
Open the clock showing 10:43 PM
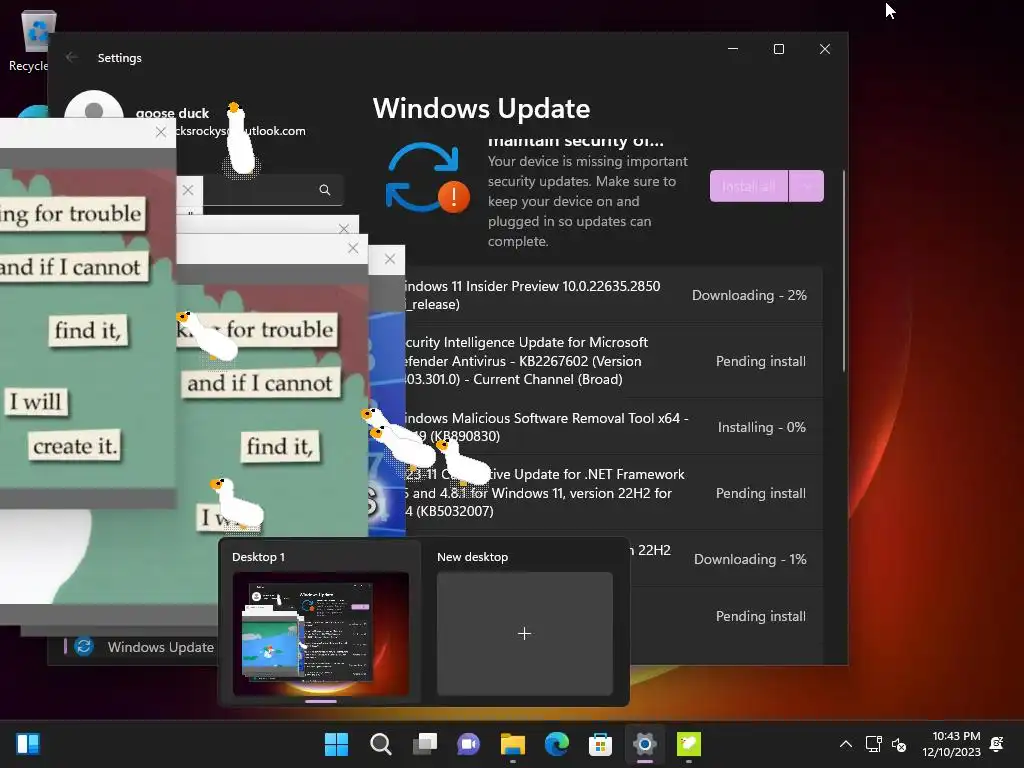click(x=952, y=744)
